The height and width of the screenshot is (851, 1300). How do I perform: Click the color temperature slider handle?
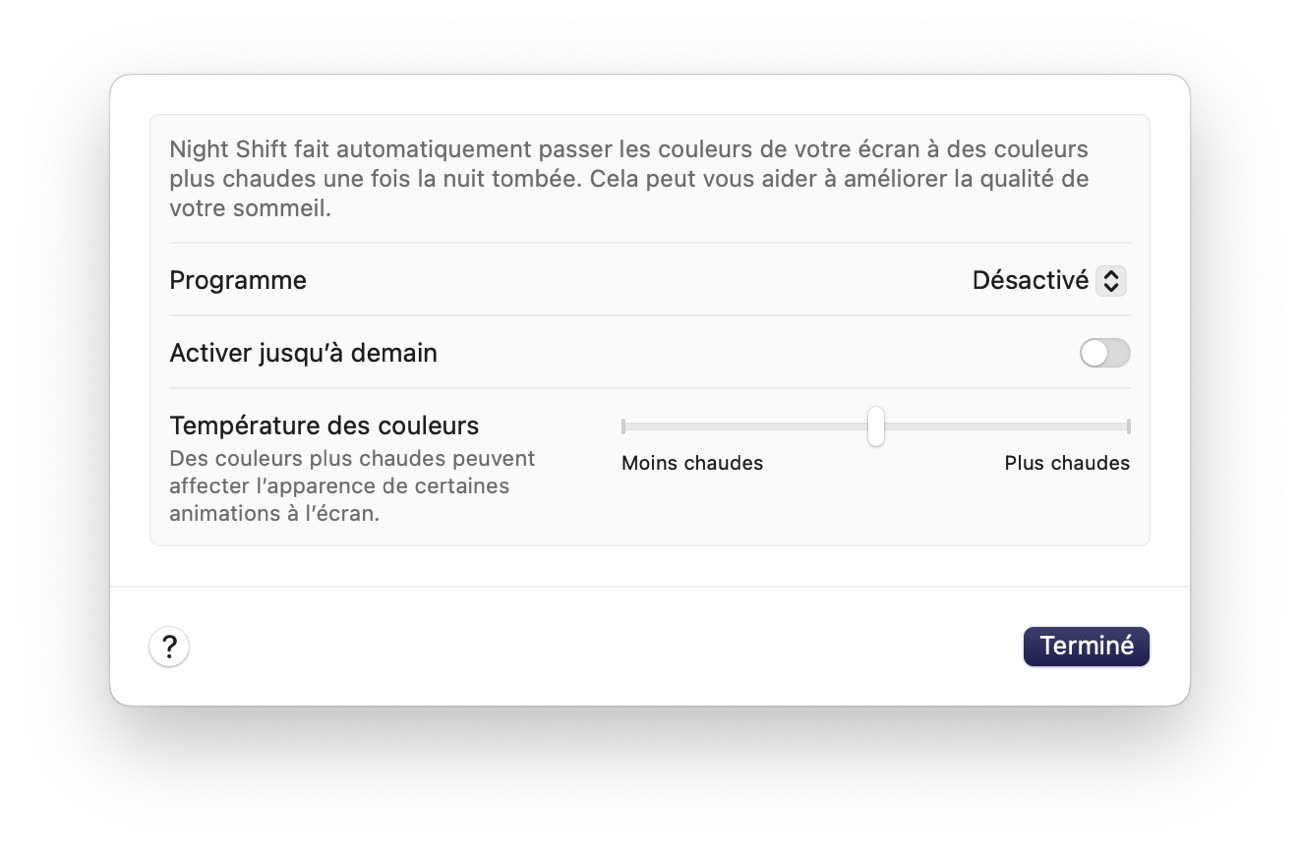[876, 426]
